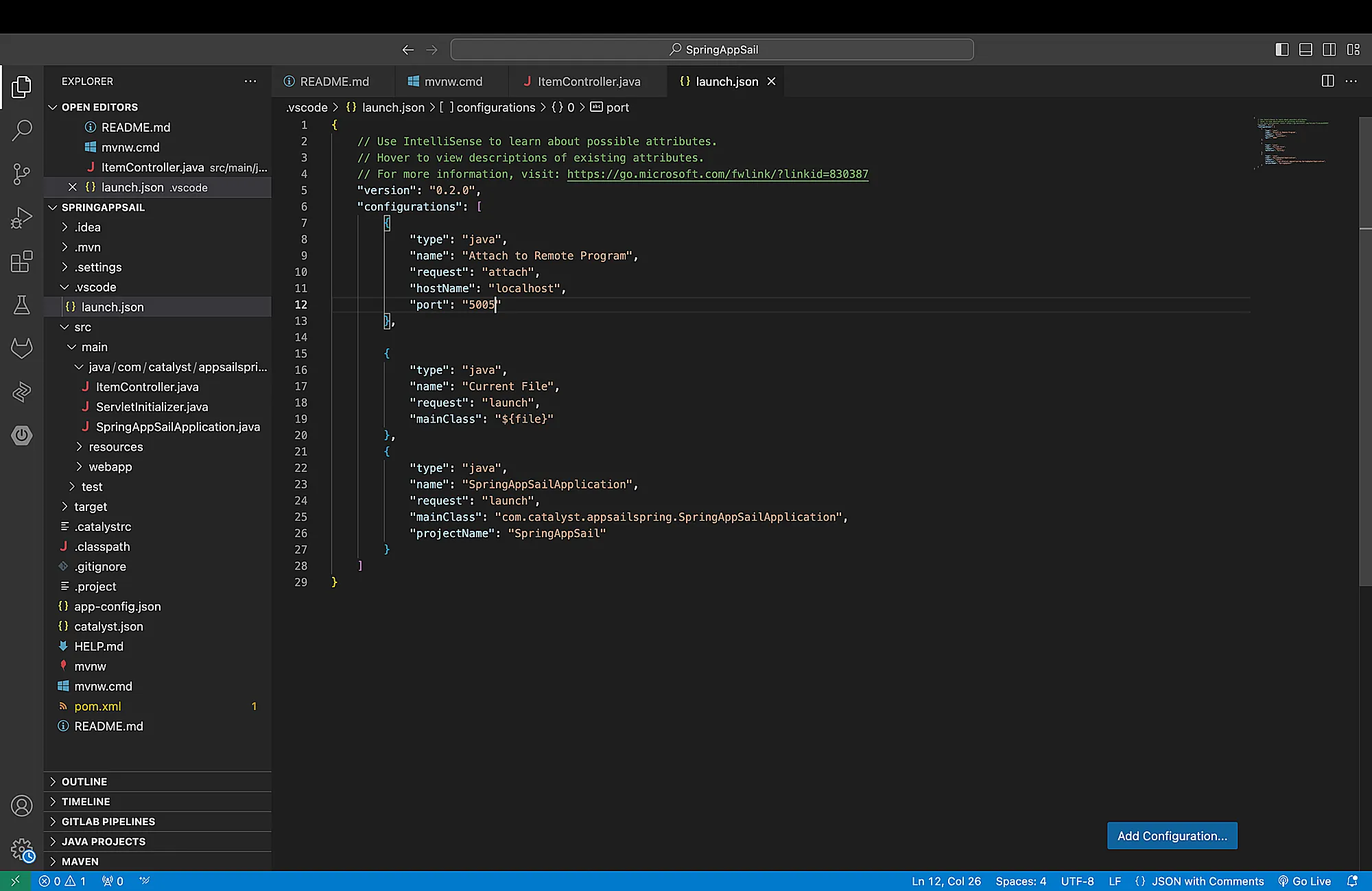Open the Source Control view icon
Screen dimensions: 1372x891
click(x=21, y=174)
